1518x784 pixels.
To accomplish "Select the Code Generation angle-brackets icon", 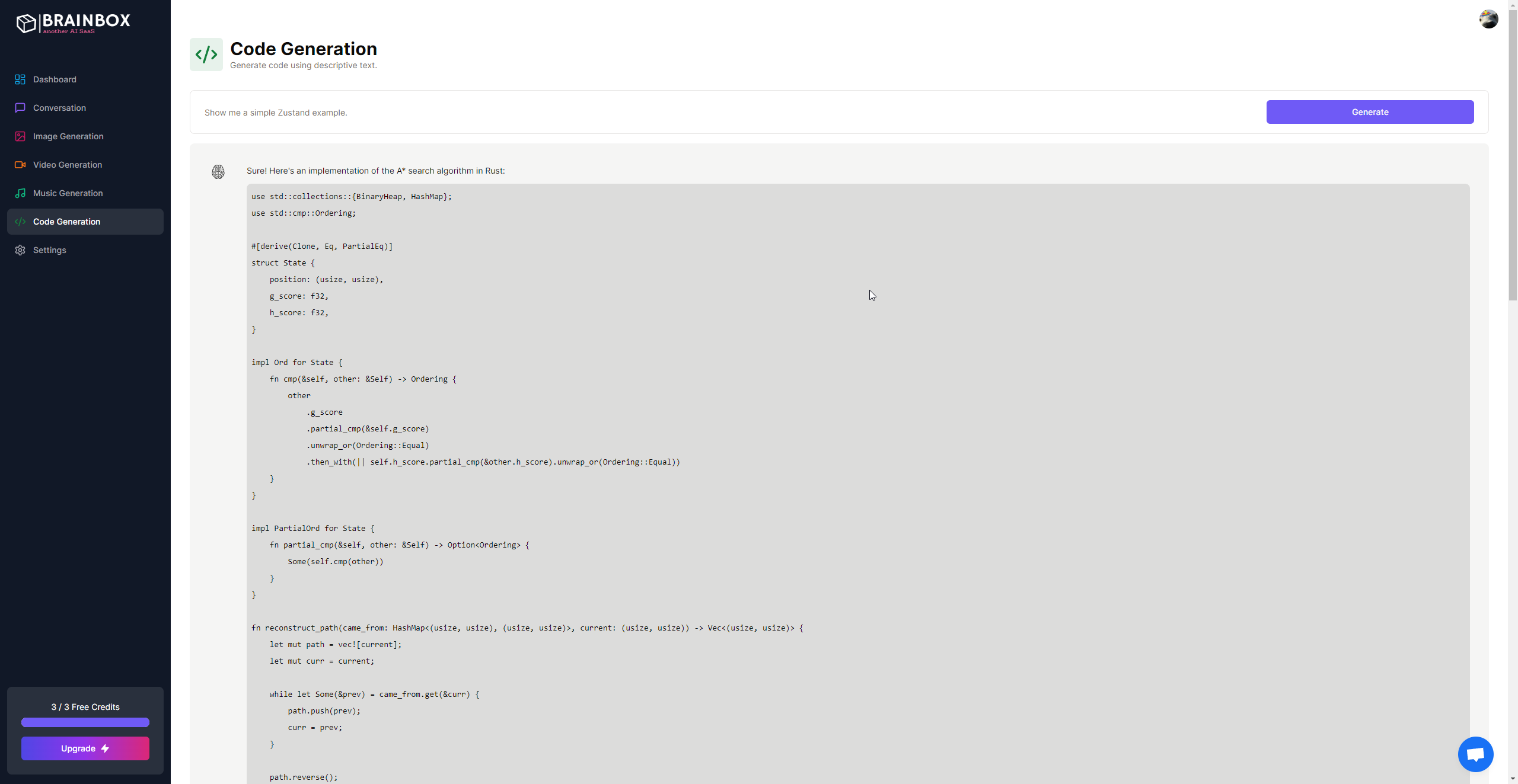I will point(20,222).
